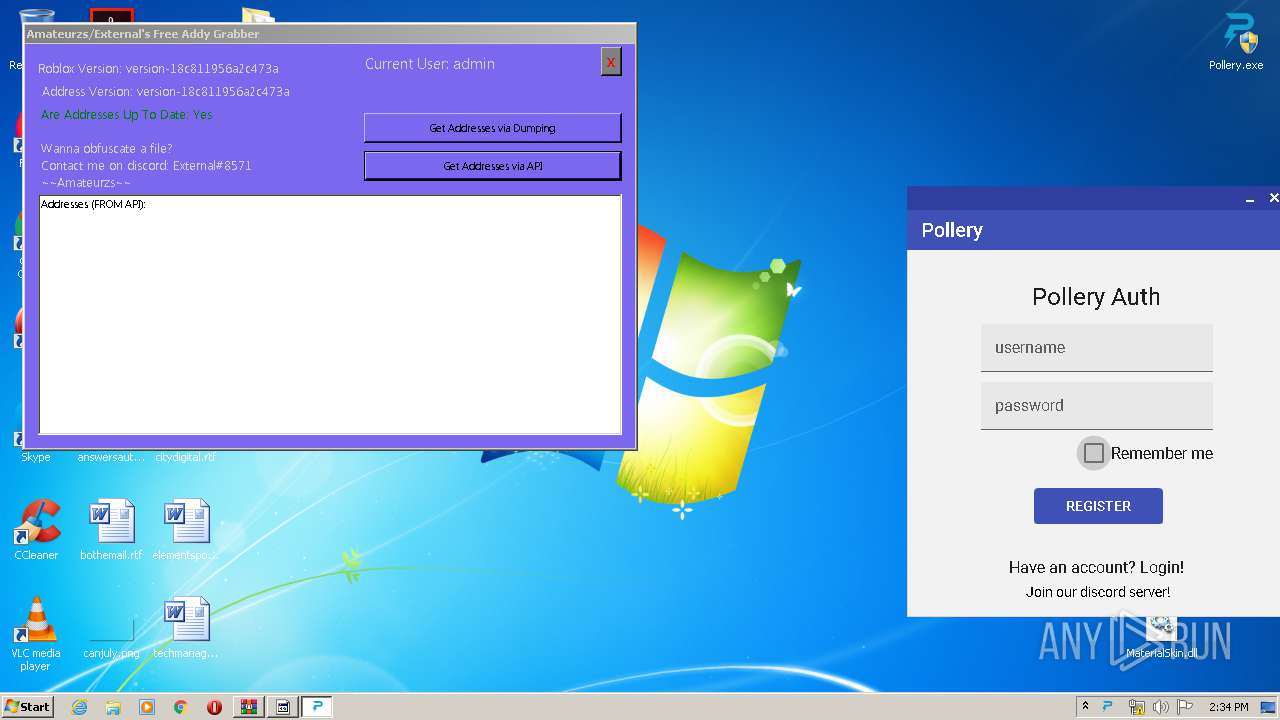The width and height of the screenshot is (1280, 720).
Task: Select the citydigital.rtf file label
Action: [185, 457]
